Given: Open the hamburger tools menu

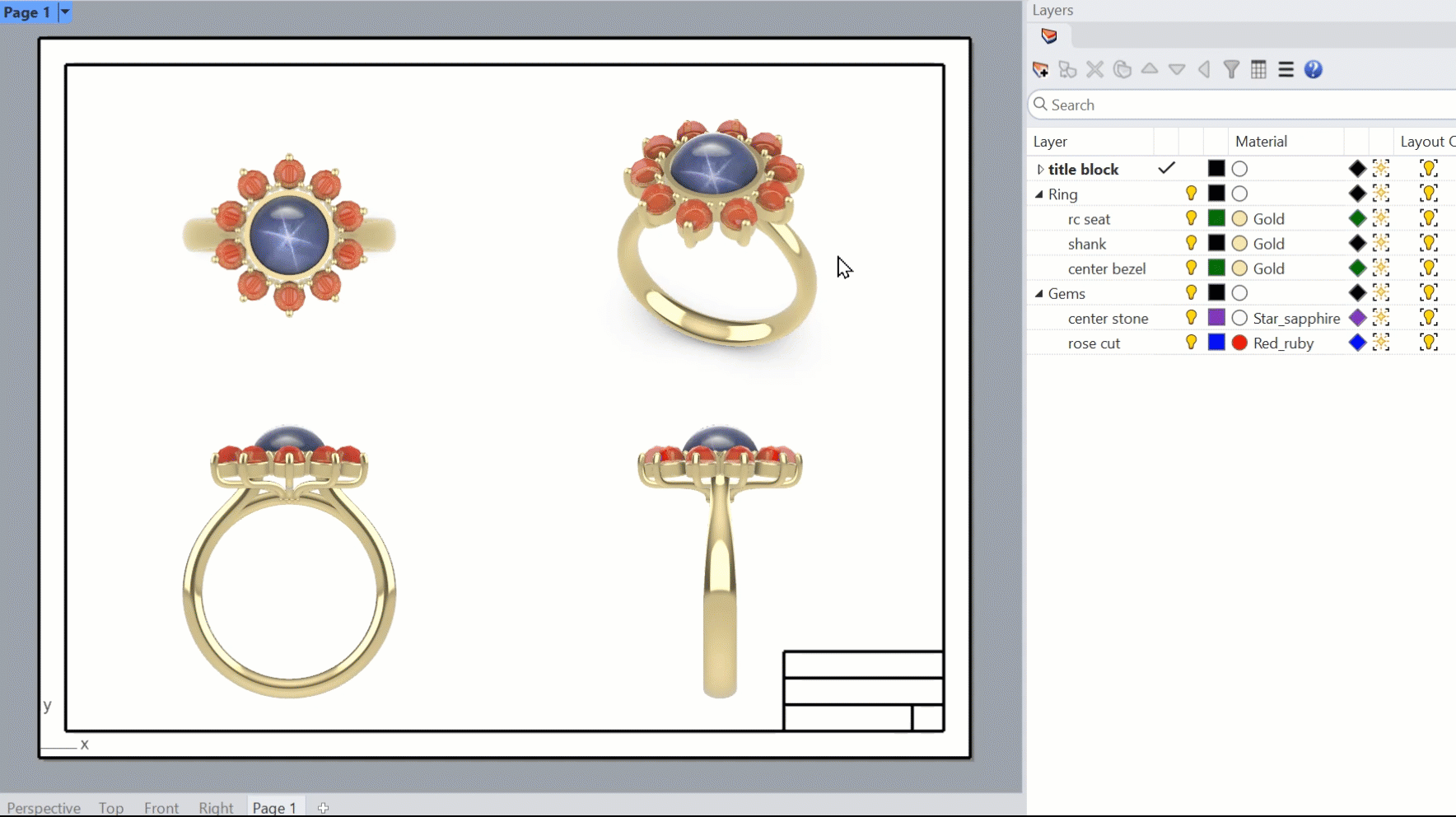Looking at the screenshot, I should tap(1286, 70).
